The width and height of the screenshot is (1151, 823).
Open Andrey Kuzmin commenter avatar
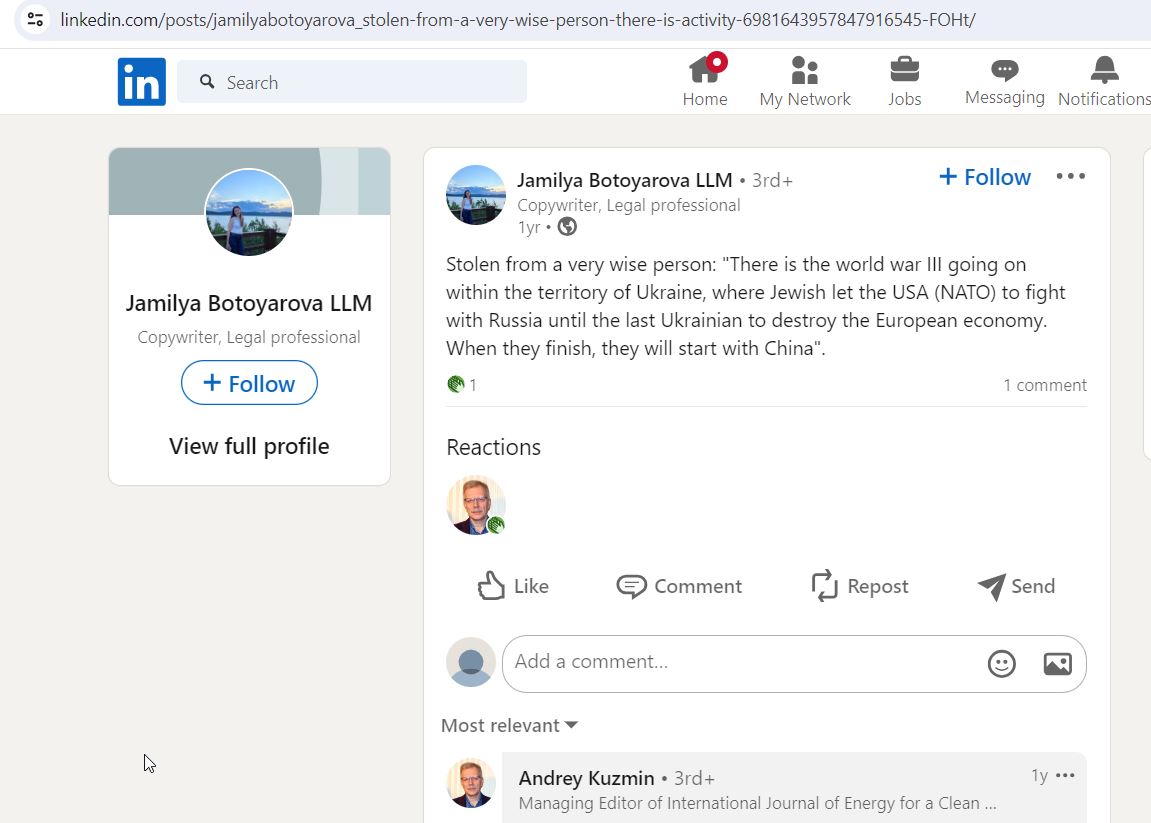tap(471, 783)
